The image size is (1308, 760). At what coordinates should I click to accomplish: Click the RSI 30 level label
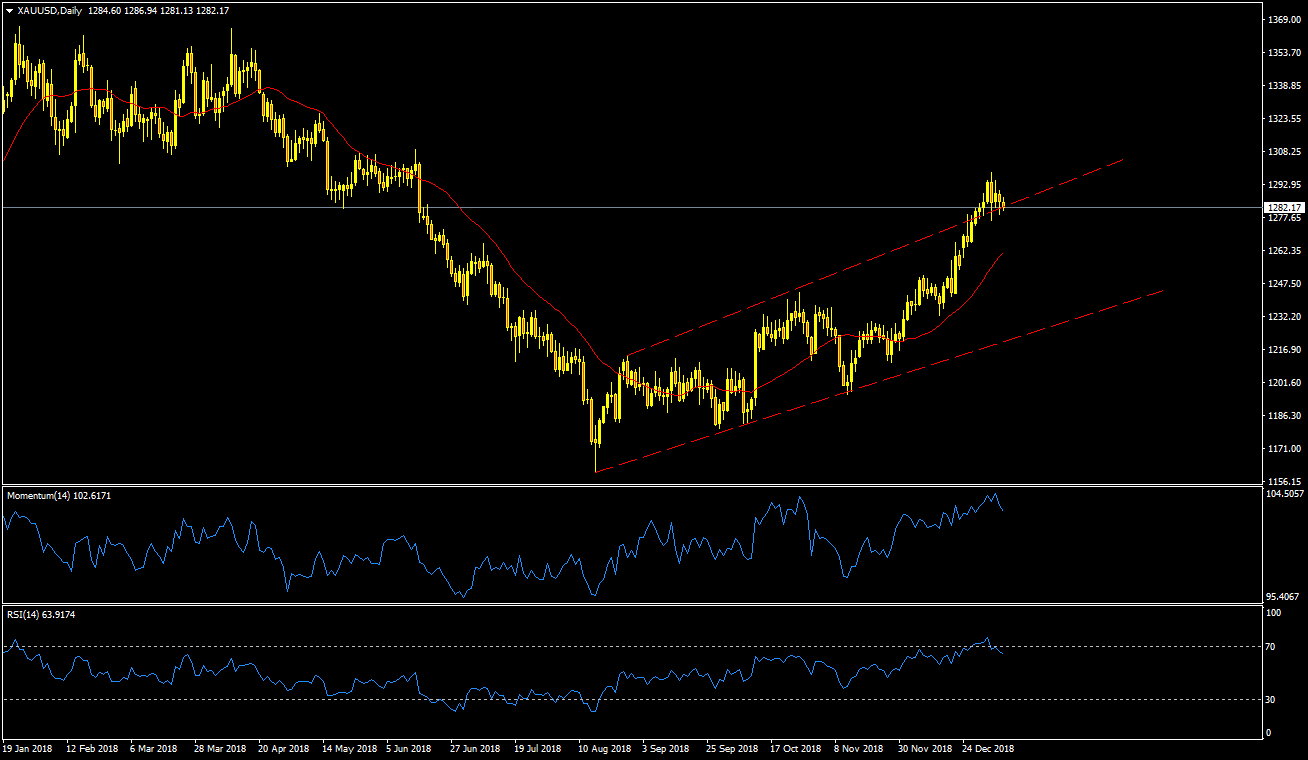click(1271, 699)
